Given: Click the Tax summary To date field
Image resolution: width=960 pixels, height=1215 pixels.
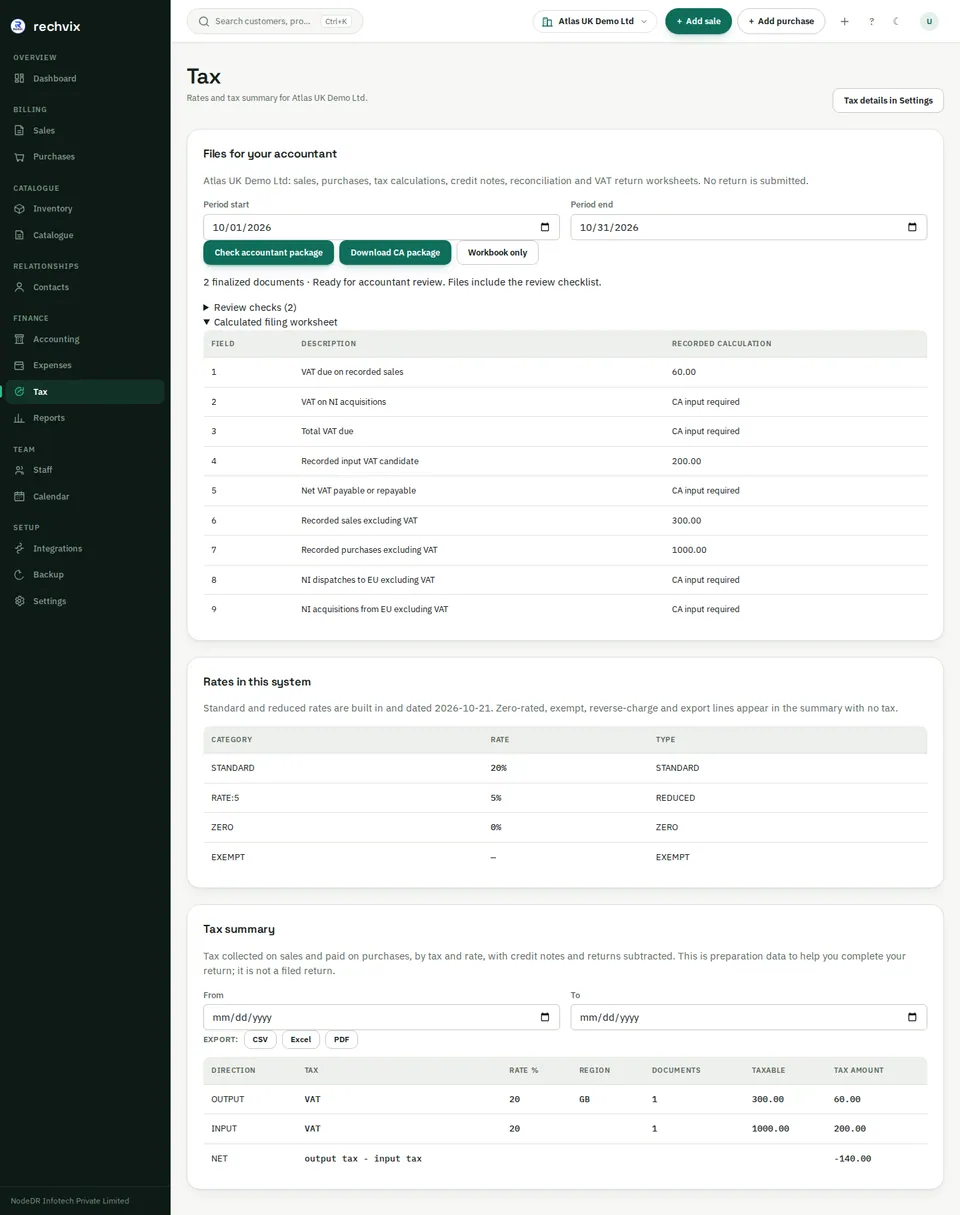Looking at the screenshot, I should 749,1017.
